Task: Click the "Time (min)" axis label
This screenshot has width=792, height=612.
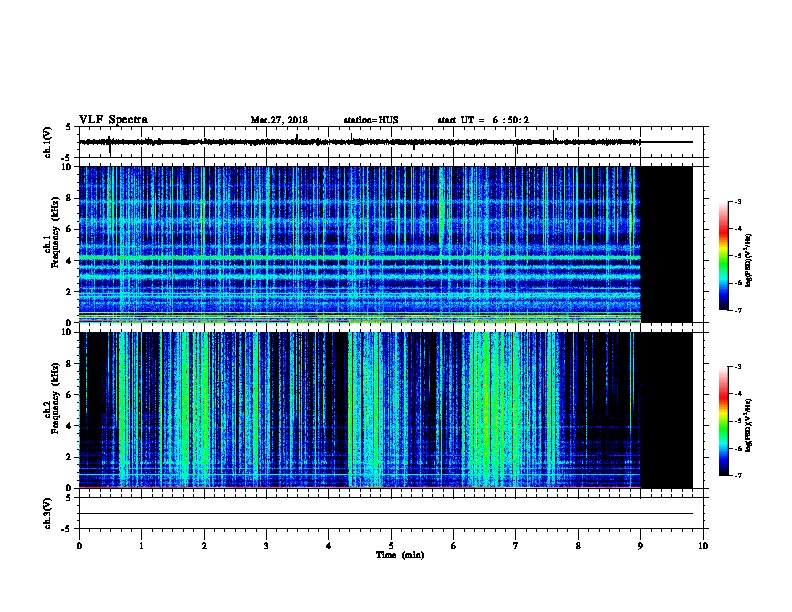Action: [400, 555]
